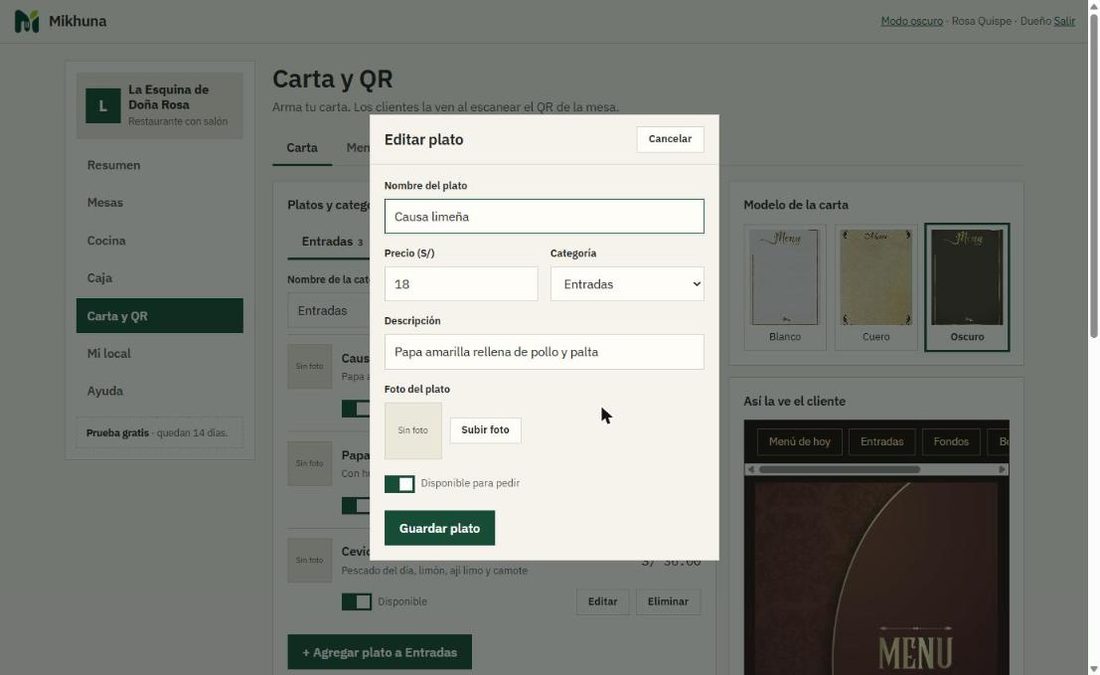Go to Mesas in the sidebar
This screenshot has height=675, width=1100.
click(x=160, y=203)
